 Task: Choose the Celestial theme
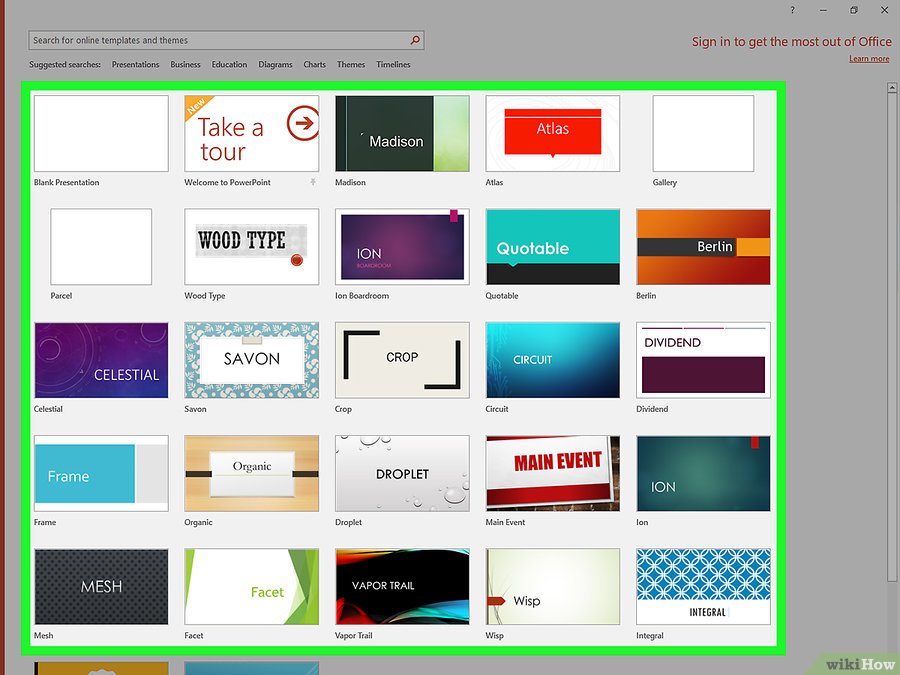point(101,360)
